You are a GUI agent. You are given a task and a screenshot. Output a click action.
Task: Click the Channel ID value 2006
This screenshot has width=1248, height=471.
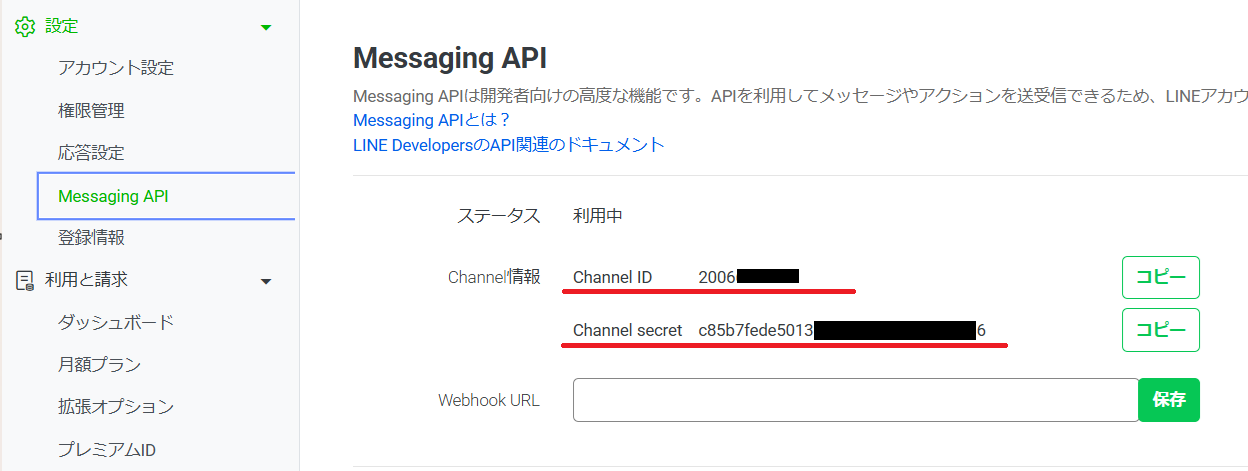tap(717, 277)
